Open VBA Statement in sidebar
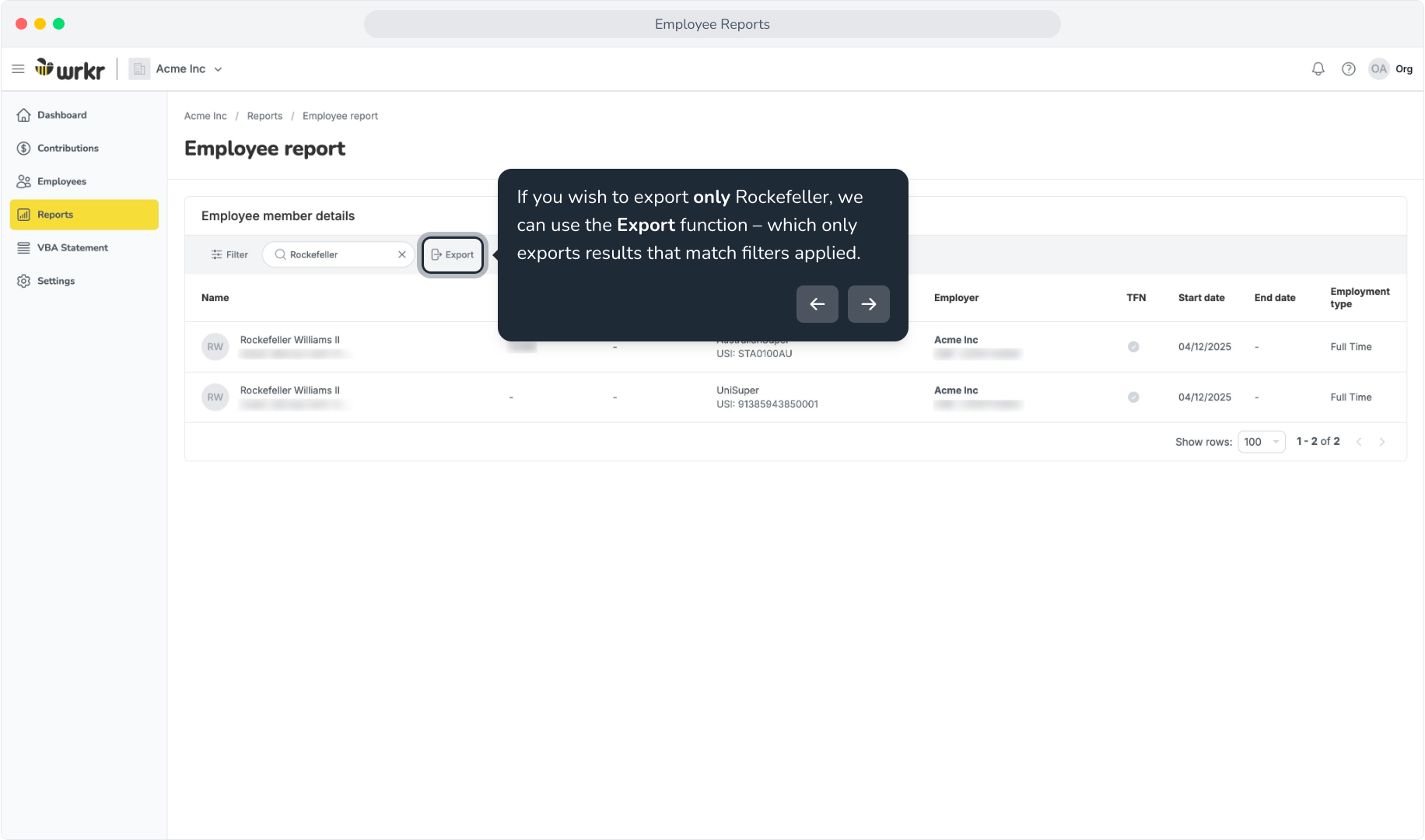The height and width of the screenshot is (840, 1425). [84, 248]
